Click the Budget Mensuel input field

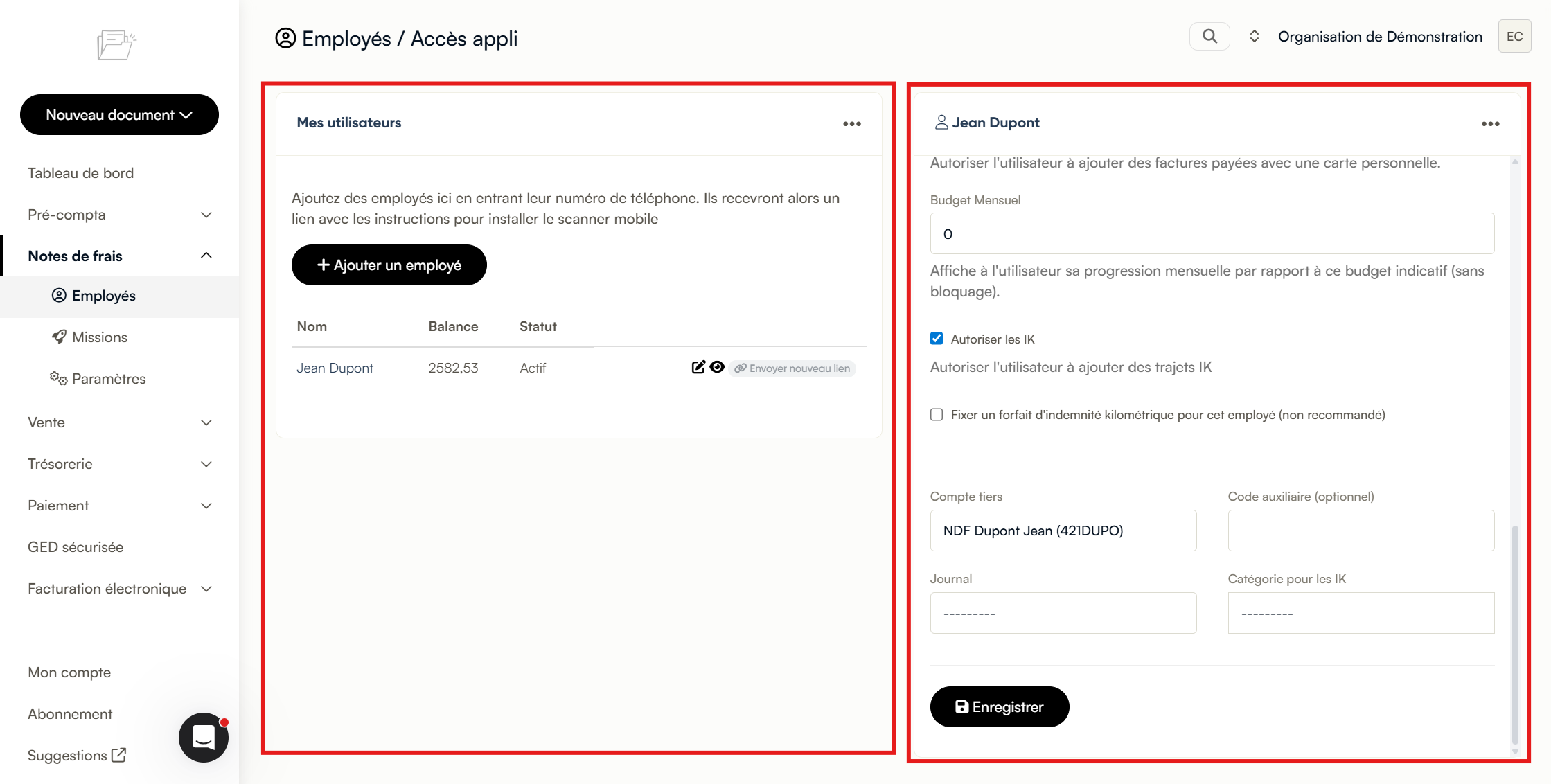pyautogui.click(x=1212, y=233)
